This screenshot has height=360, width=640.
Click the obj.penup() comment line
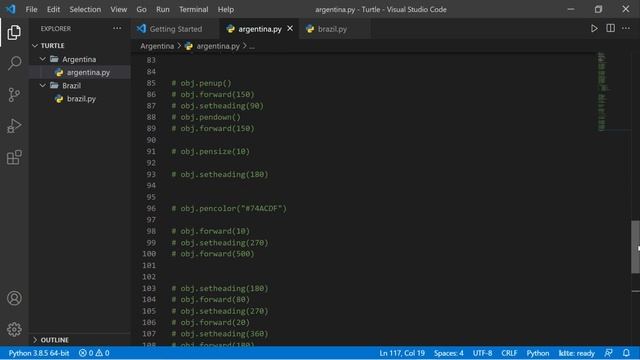click(x=201, y=83)
